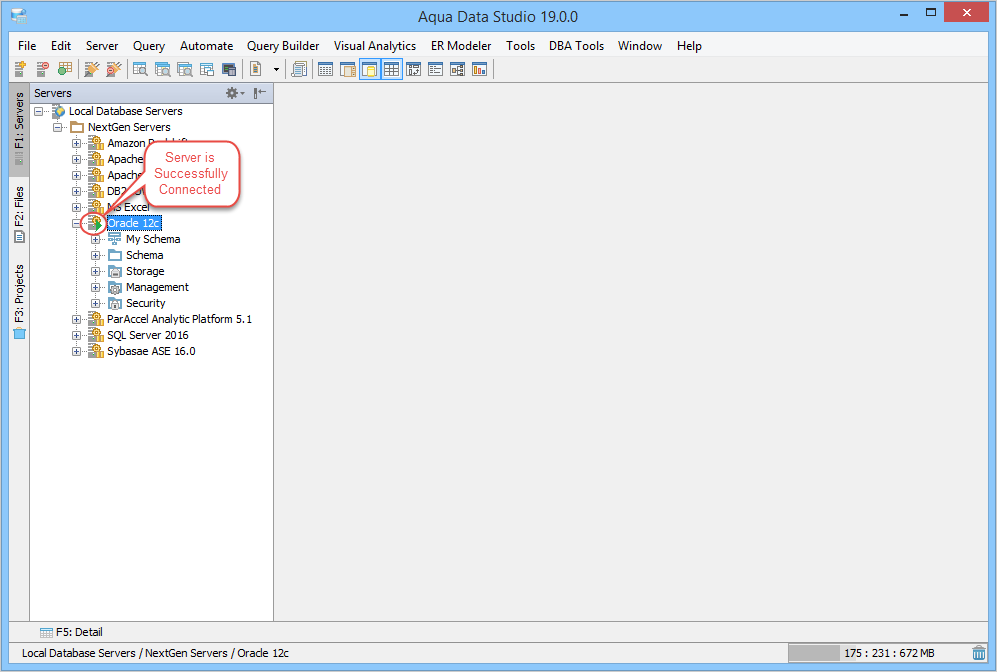Open the F5: Detail bottom tab
The image size is (997, 672).
pyautogui.click(x=71, y=632)
